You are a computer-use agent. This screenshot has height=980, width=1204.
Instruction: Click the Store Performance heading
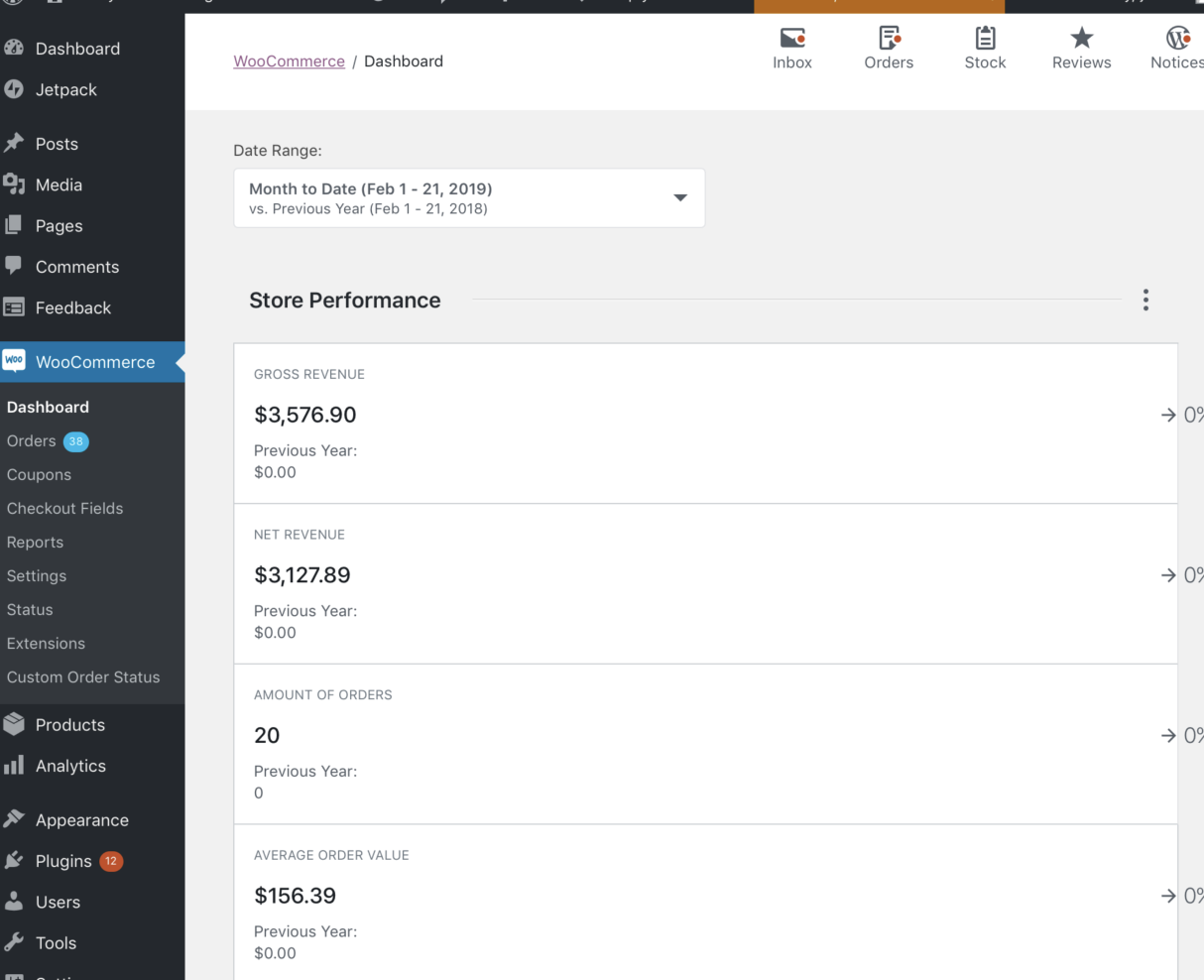(345, 301)
